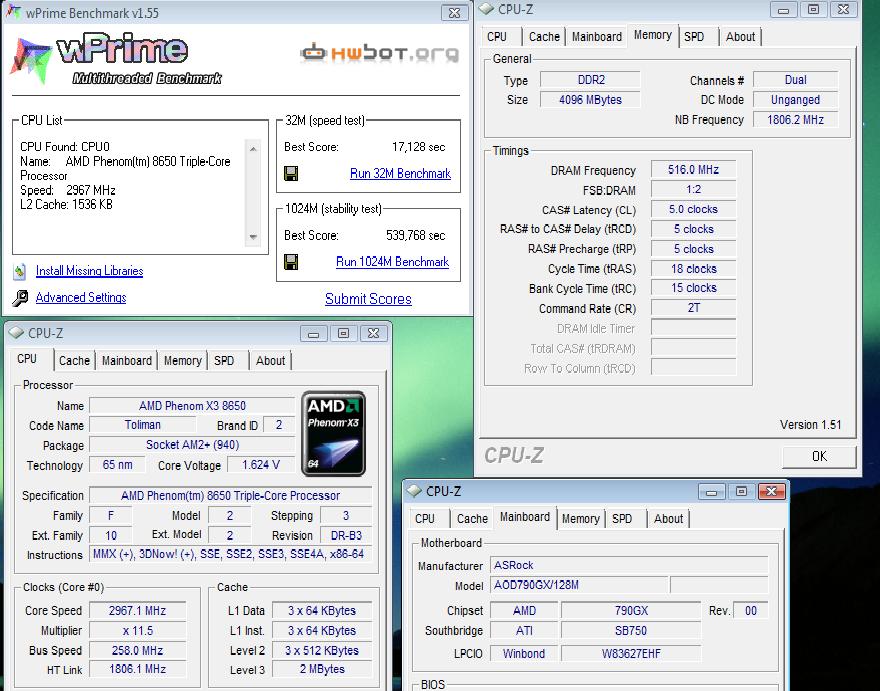Click the CPU-Z Mainboard window title icon
Viewport: 880px width, 691px height.
[414, 491]
